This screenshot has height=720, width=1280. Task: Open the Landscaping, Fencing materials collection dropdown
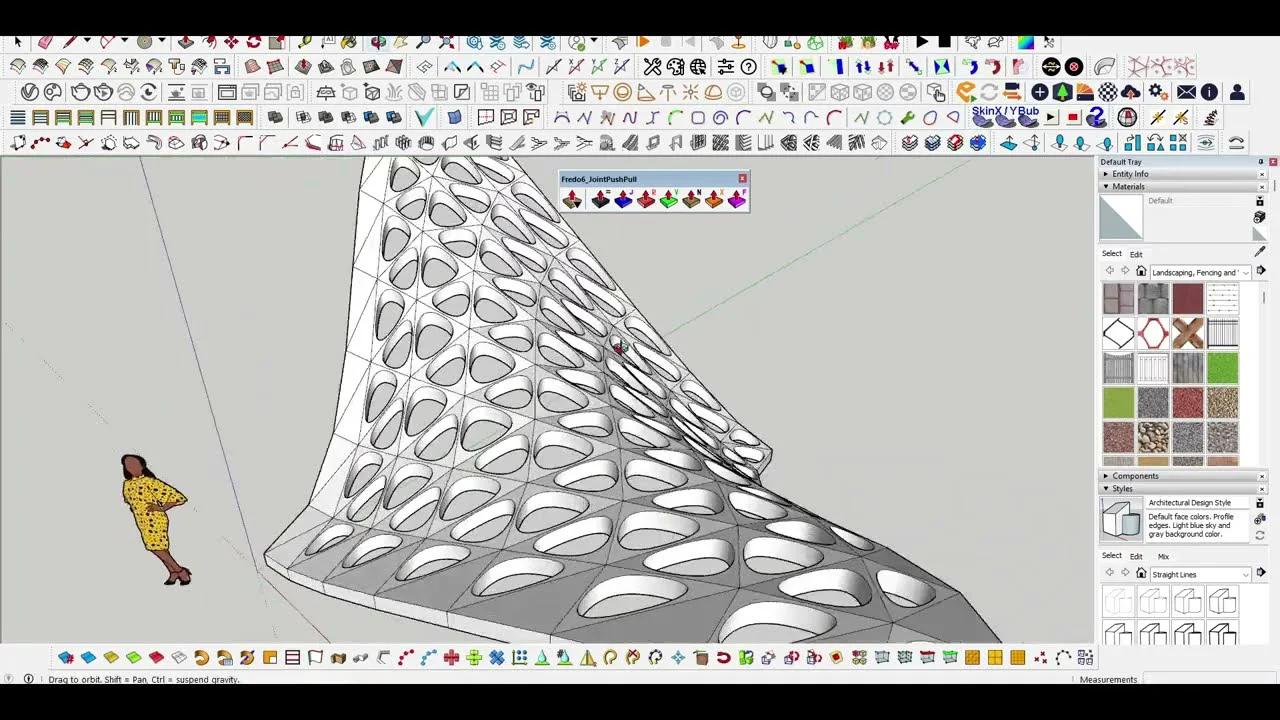[x=1246, y=273]
